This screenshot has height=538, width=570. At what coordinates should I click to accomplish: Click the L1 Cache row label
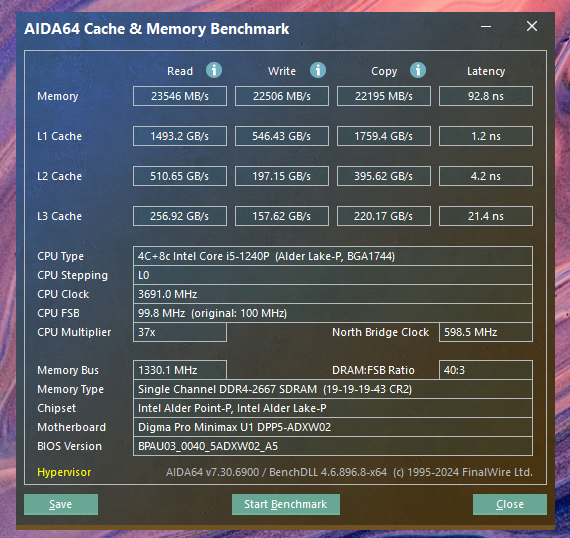(x=60, y=136)
